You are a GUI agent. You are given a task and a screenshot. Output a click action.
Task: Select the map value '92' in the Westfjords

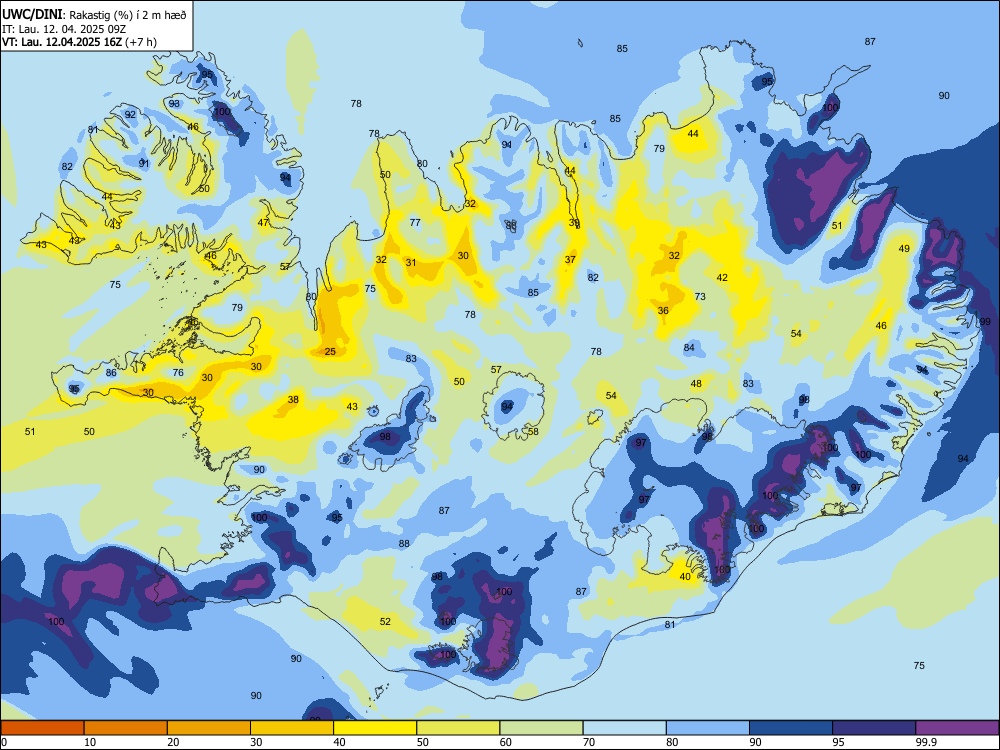point(130,115)
